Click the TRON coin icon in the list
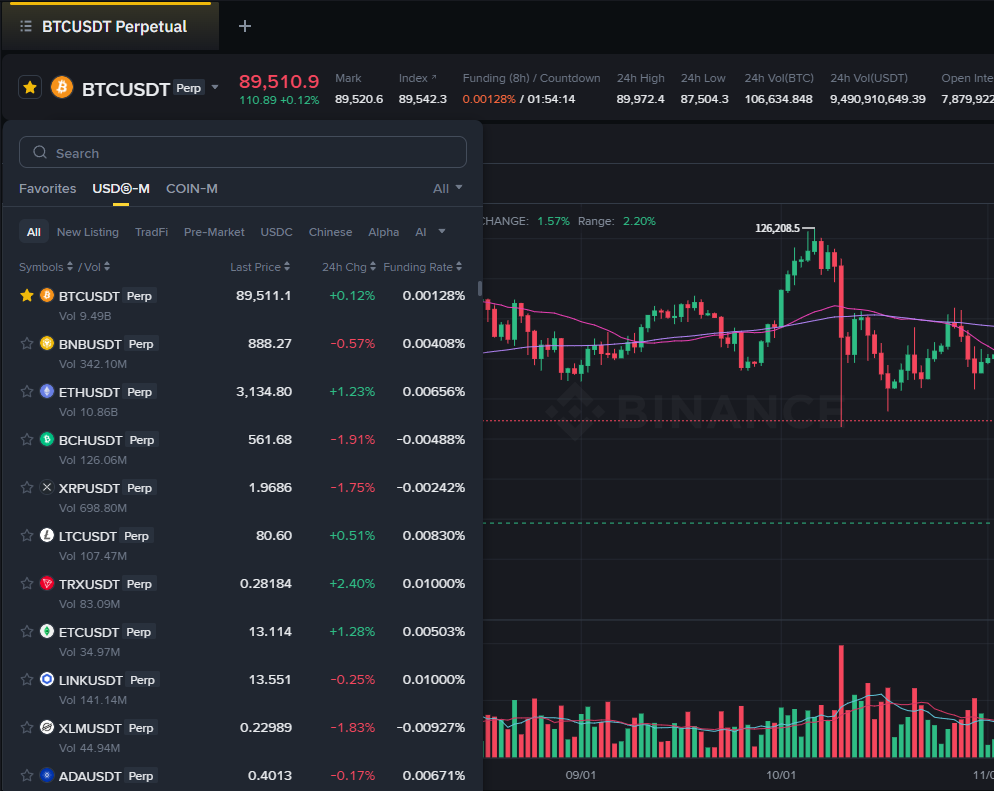 [47, 583]
